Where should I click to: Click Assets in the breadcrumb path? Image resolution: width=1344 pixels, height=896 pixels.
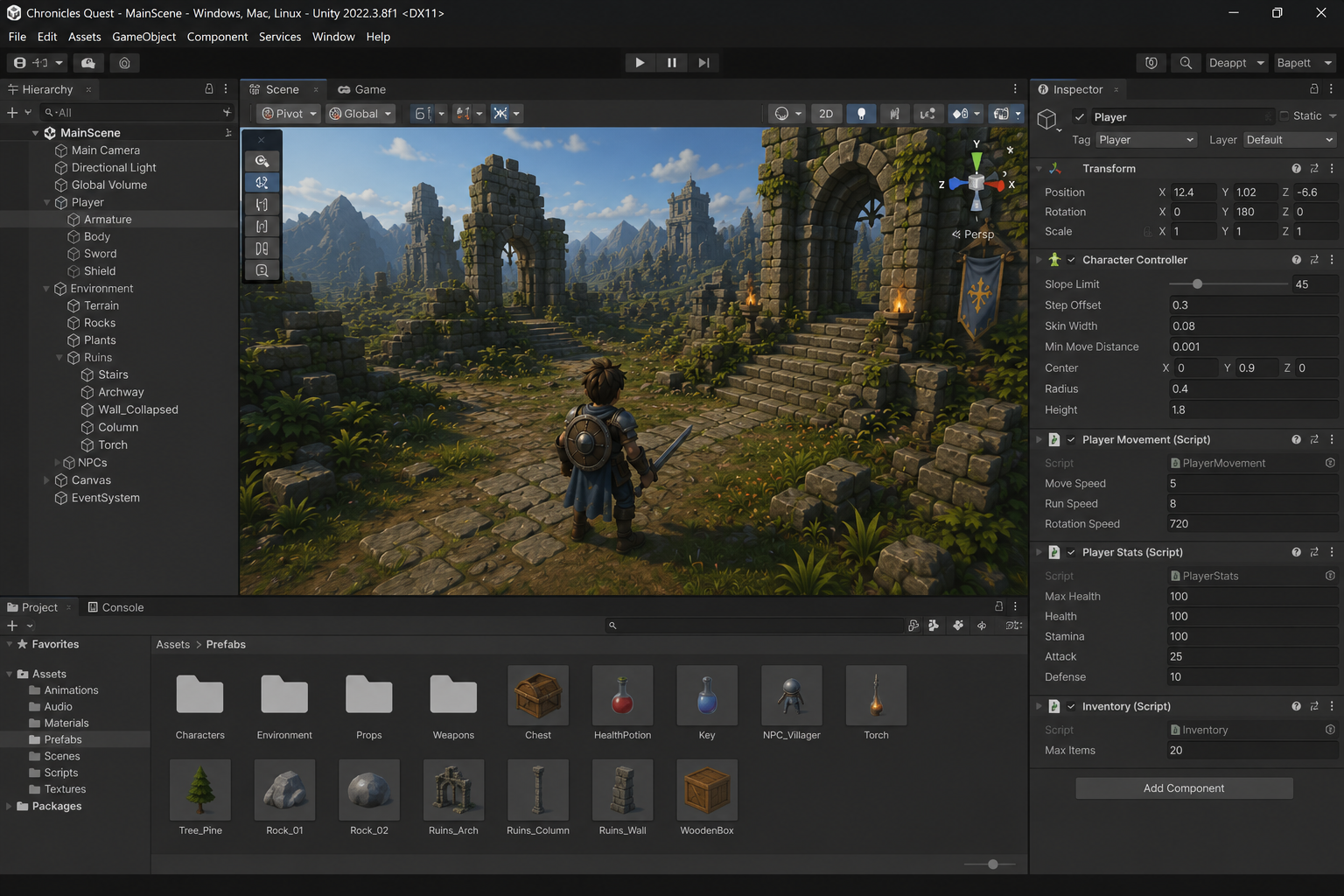[x=173, y=644]
